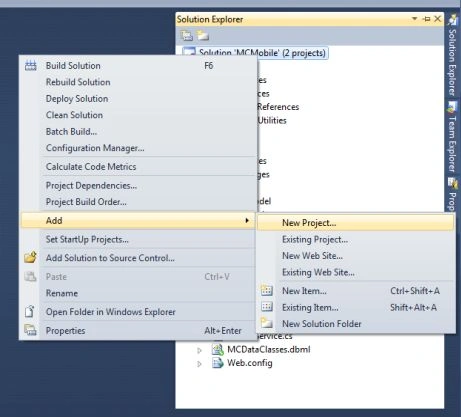Choose Deploy Solution

(x=138, y=99)
